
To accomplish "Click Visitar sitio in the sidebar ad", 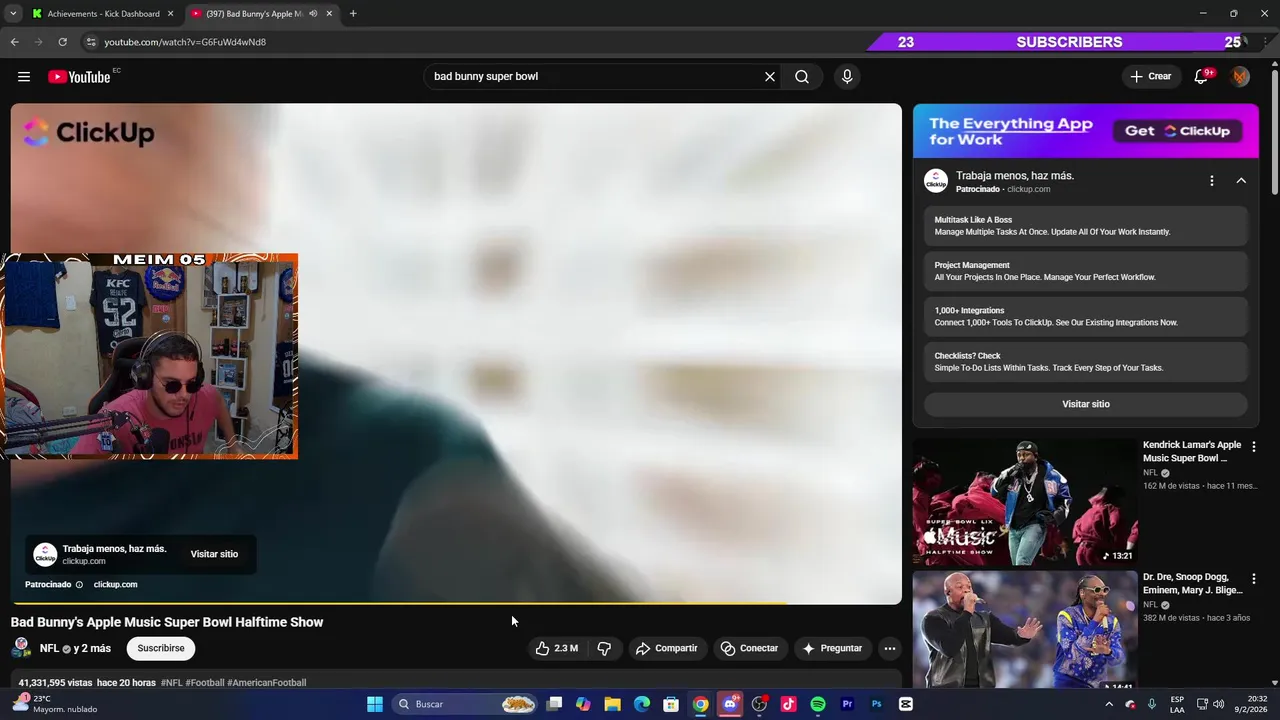I will tap(1086, 404).
